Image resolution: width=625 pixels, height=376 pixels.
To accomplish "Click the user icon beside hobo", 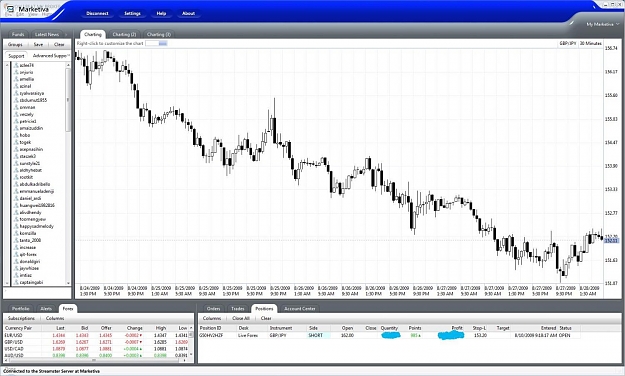I will point(16,135).
